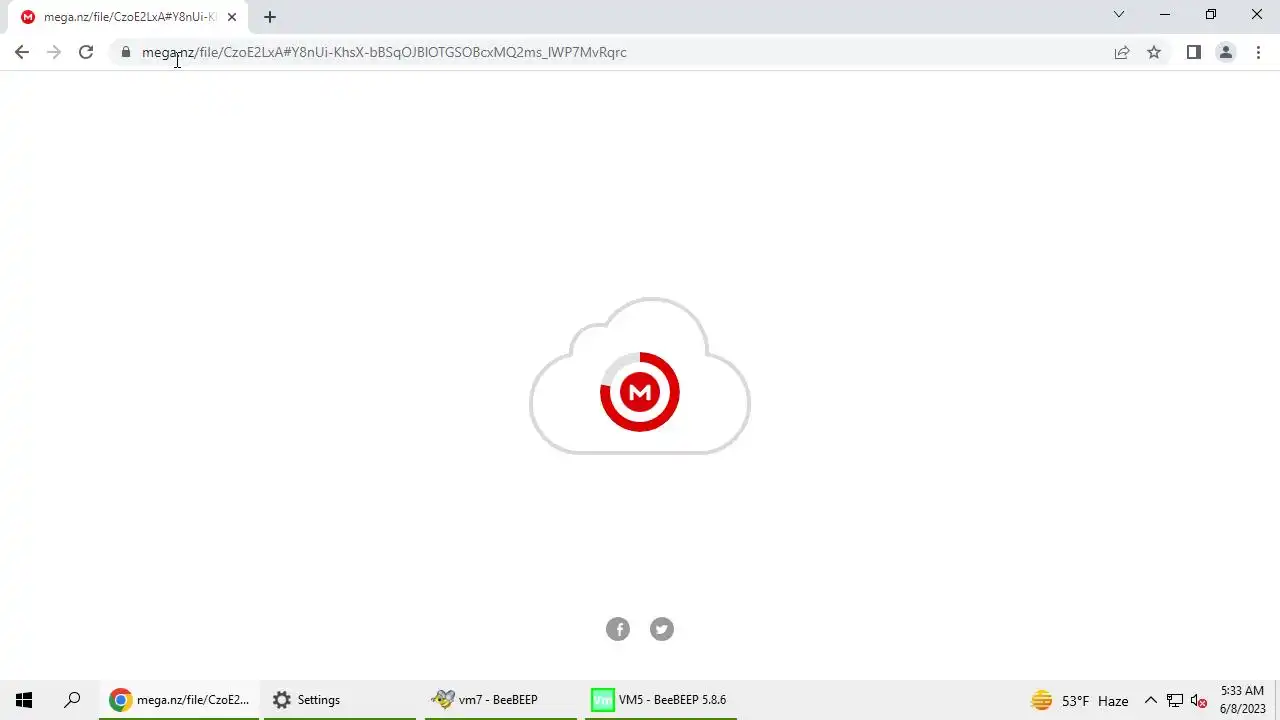Open network status tray icon
Viewport: 1280px width, 720px height.
1175,700
